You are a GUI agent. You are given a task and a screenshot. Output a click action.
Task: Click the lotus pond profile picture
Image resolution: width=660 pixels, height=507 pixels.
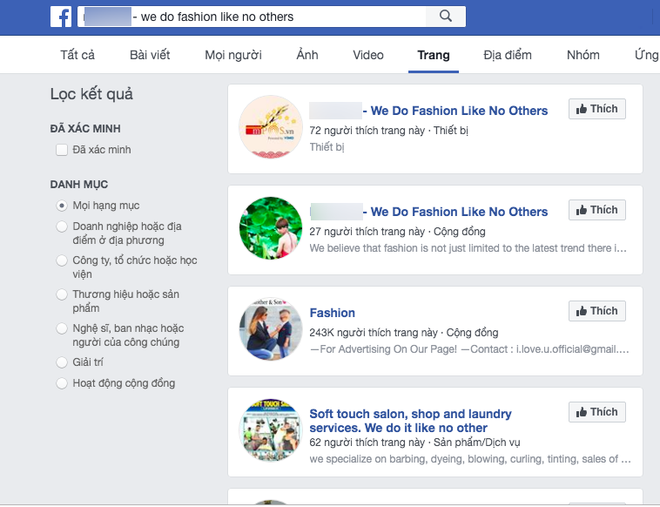click(x=271, y=228)
